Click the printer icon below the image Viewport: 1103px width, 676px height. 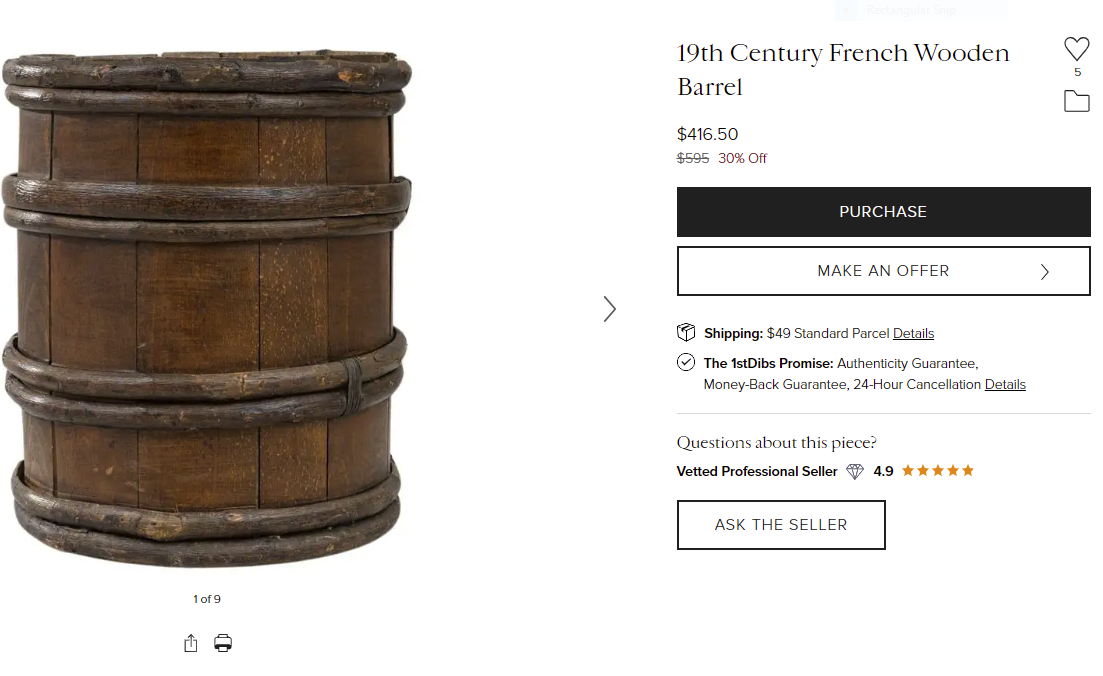[223, 643]
